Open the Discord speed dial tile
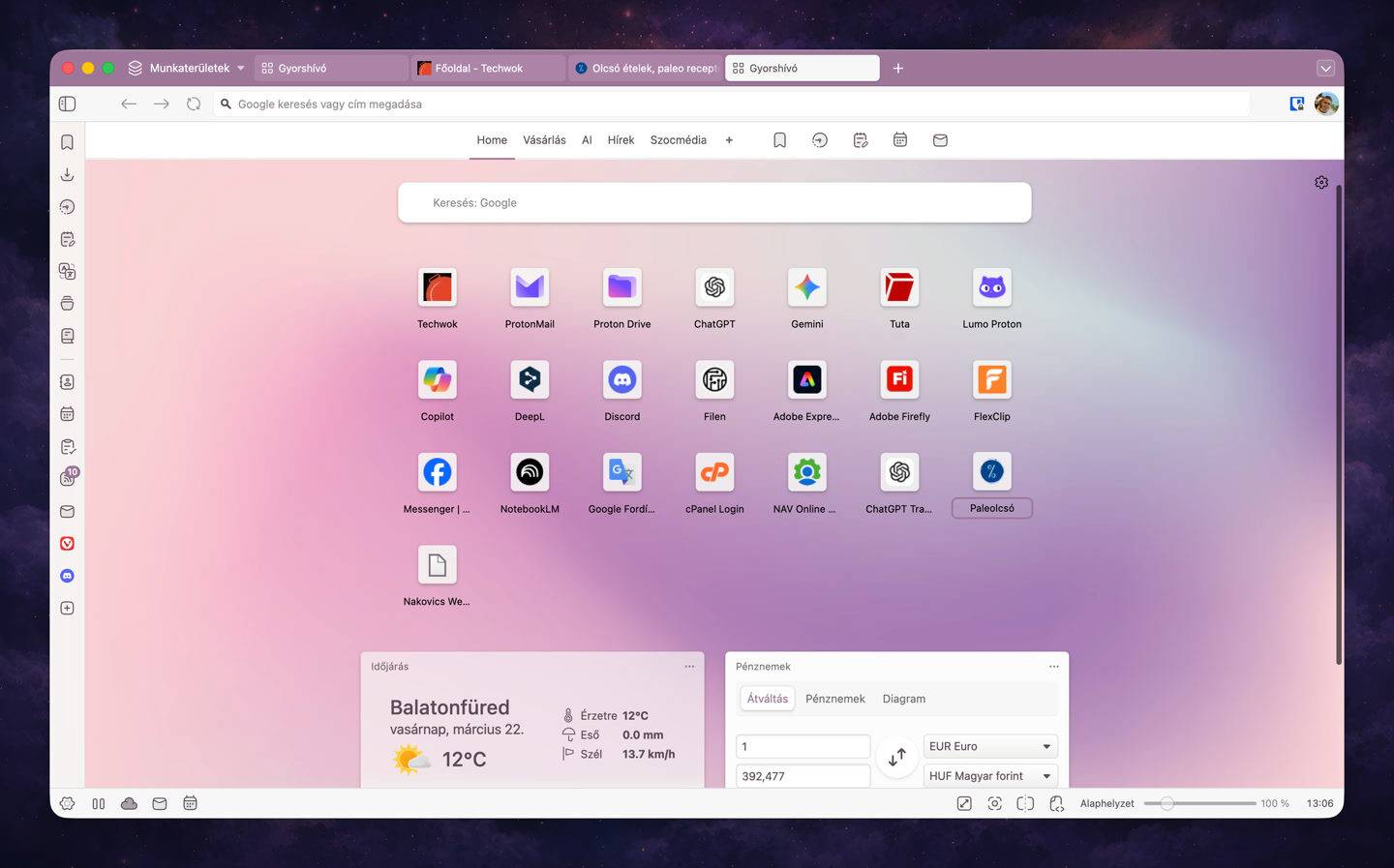1394x868 pixels. tap(622, 379)
